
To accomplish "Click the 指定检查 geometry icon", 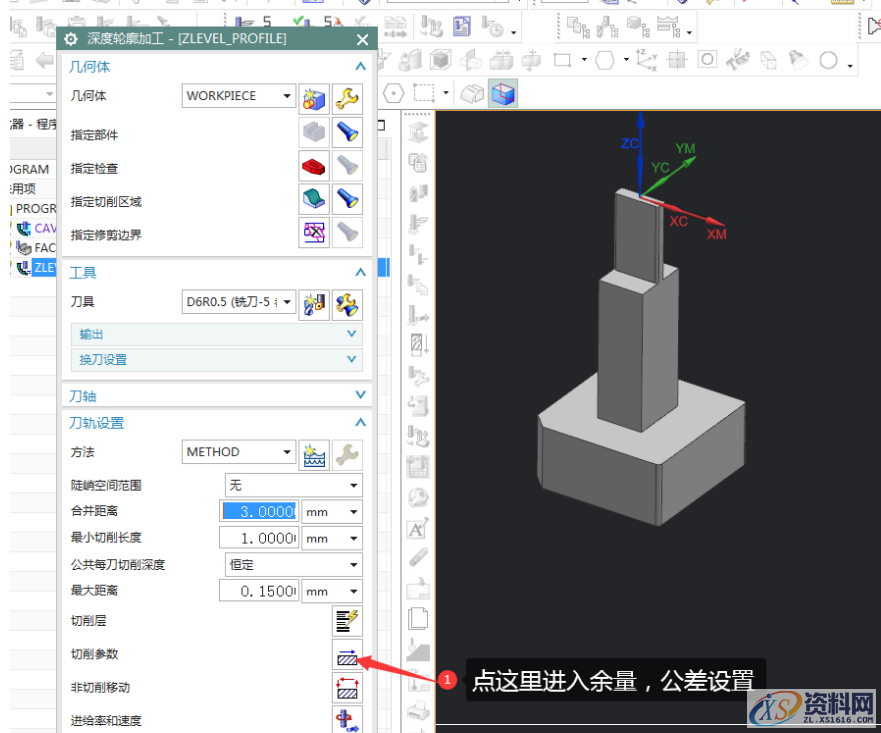I will pyautogui.click(x=313, y=167).
